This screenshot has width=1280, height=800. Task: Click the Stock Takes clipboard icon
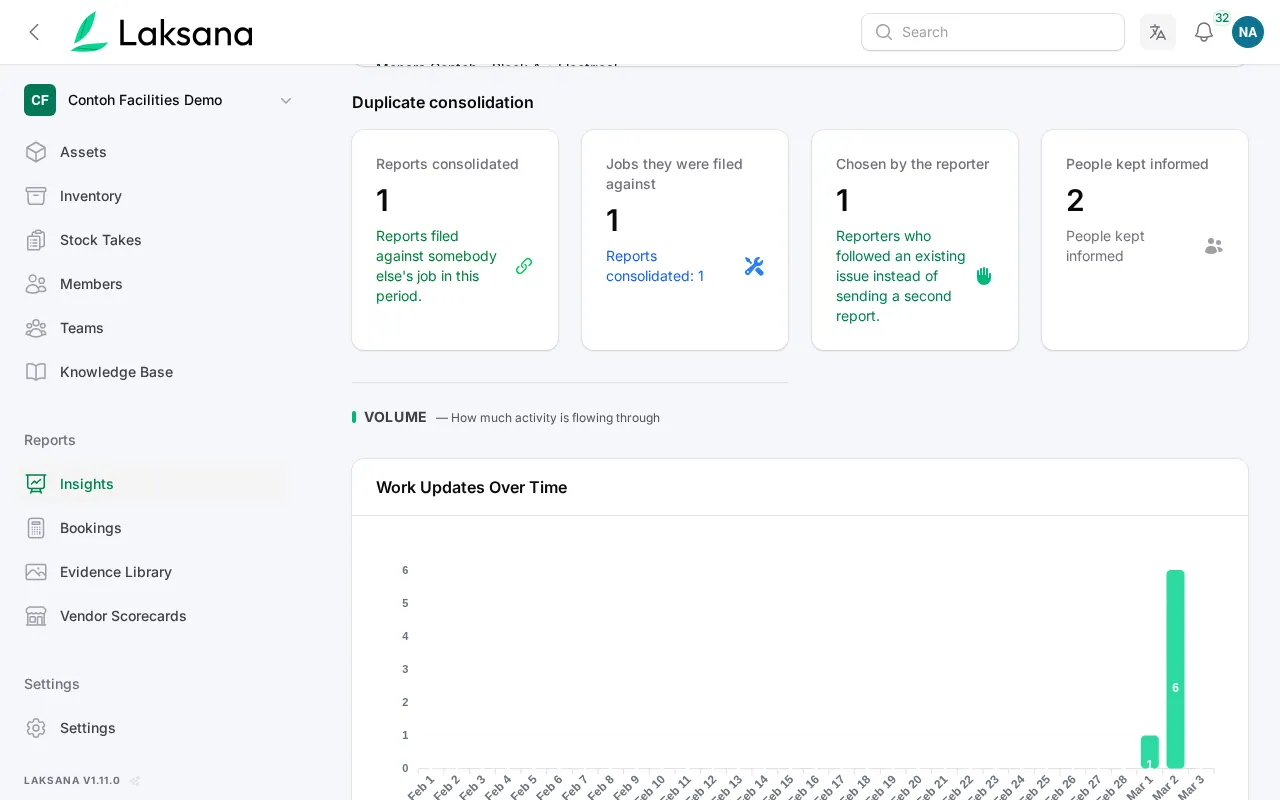coord(36,240)
